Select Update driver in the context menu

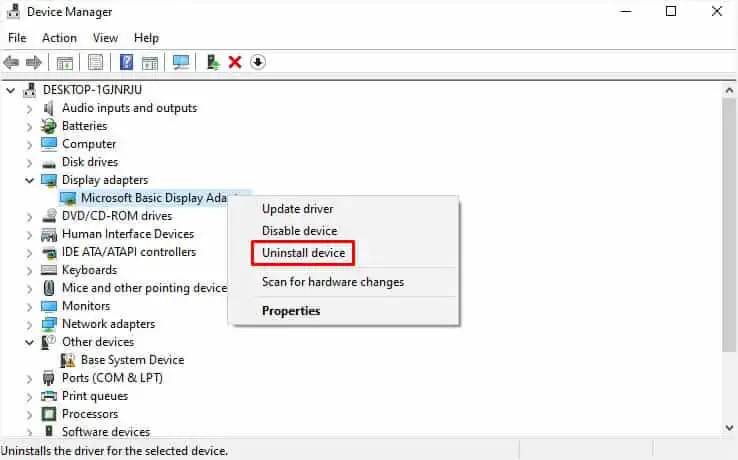tap(297, 209)
